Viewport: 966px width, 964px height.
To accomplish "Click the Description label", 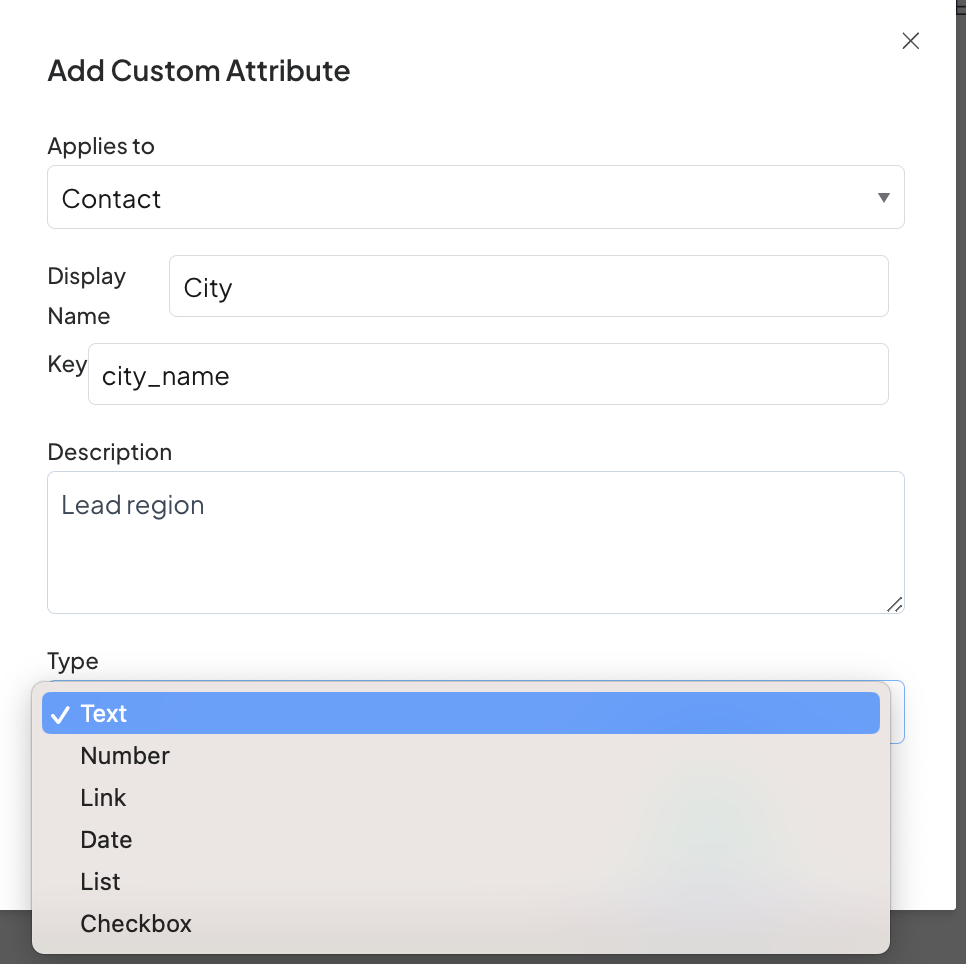I will (x=110, y=452).
